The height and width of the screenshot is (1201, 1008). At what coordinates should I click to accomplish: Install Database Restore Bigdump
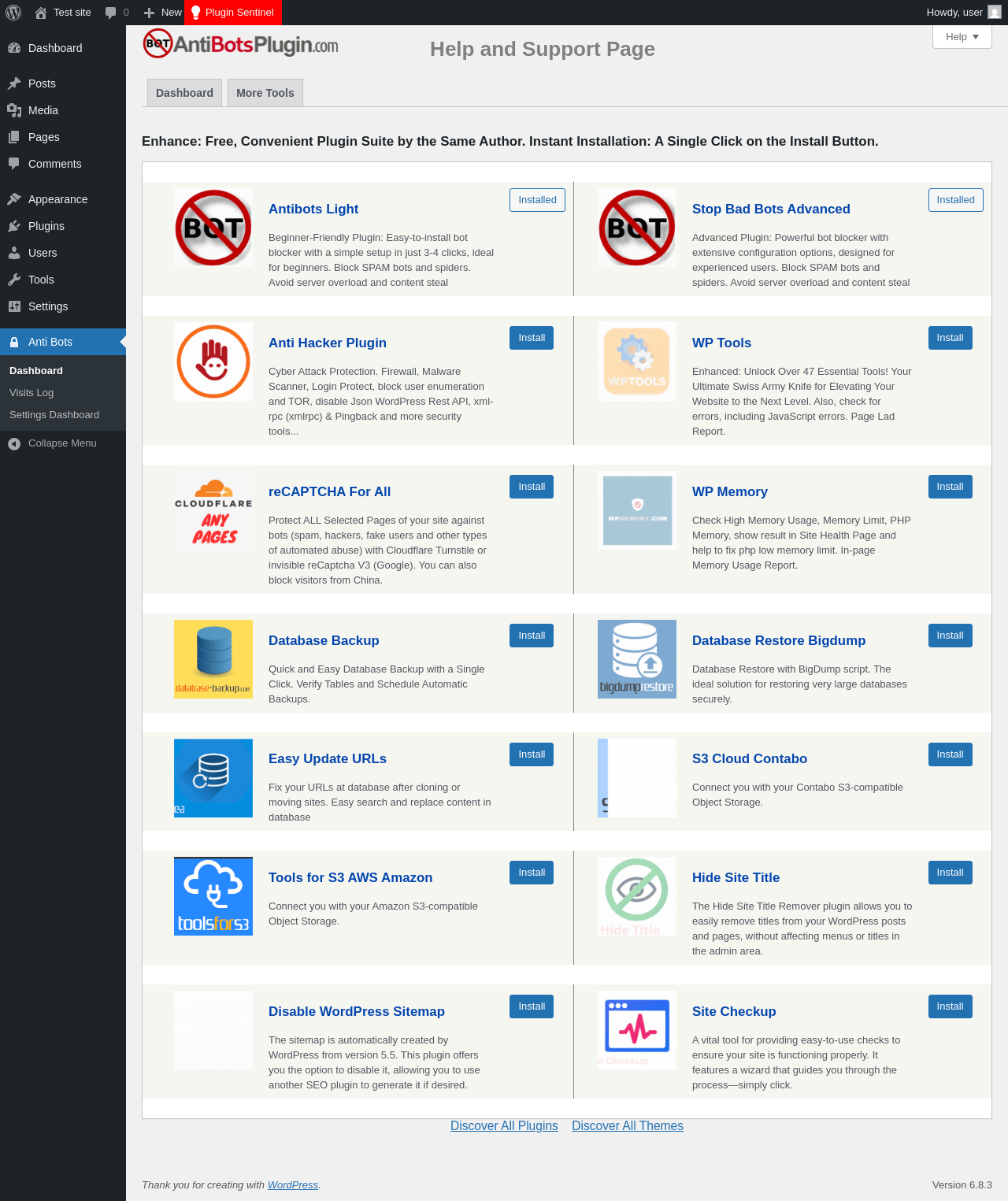(x=951, y=636)
